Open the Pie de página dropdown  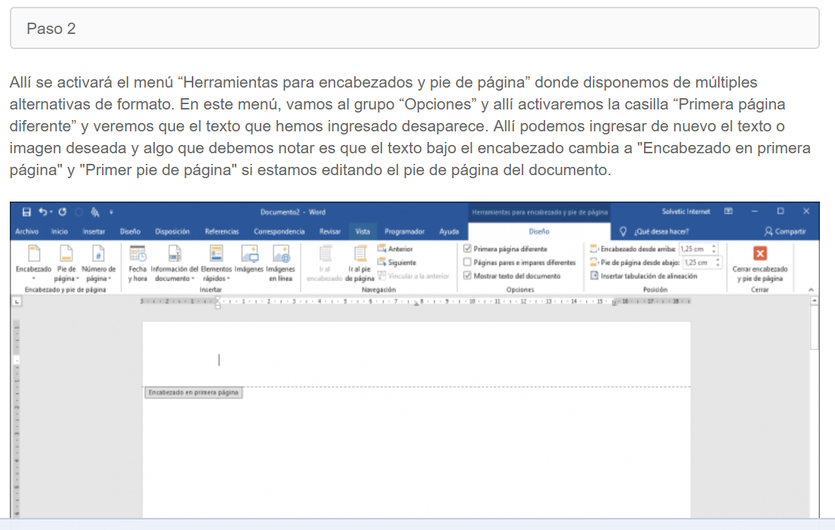[x=66, y=261]
